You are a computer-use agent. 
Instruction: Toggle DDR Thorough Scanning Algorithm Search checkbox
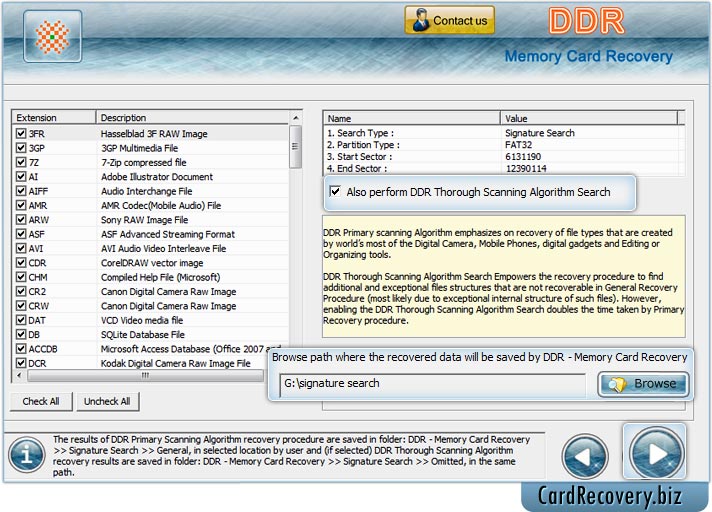pyautogui.click(x=335, y=191)
